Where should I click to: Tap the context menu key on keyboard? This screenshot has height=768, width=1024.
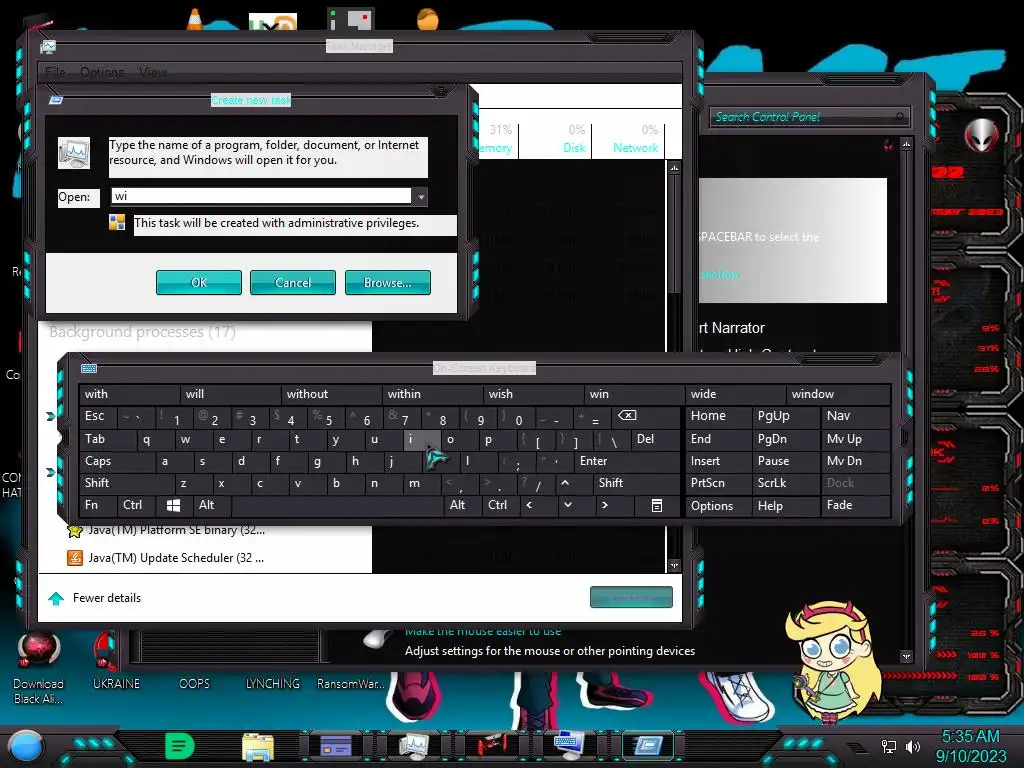656,505
